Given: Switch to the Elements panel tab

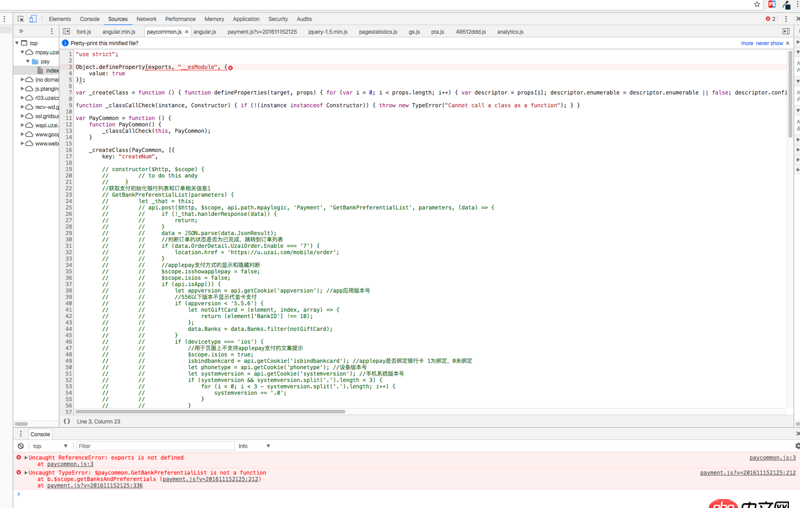Looking at the screenshot, I should [60, 19].
